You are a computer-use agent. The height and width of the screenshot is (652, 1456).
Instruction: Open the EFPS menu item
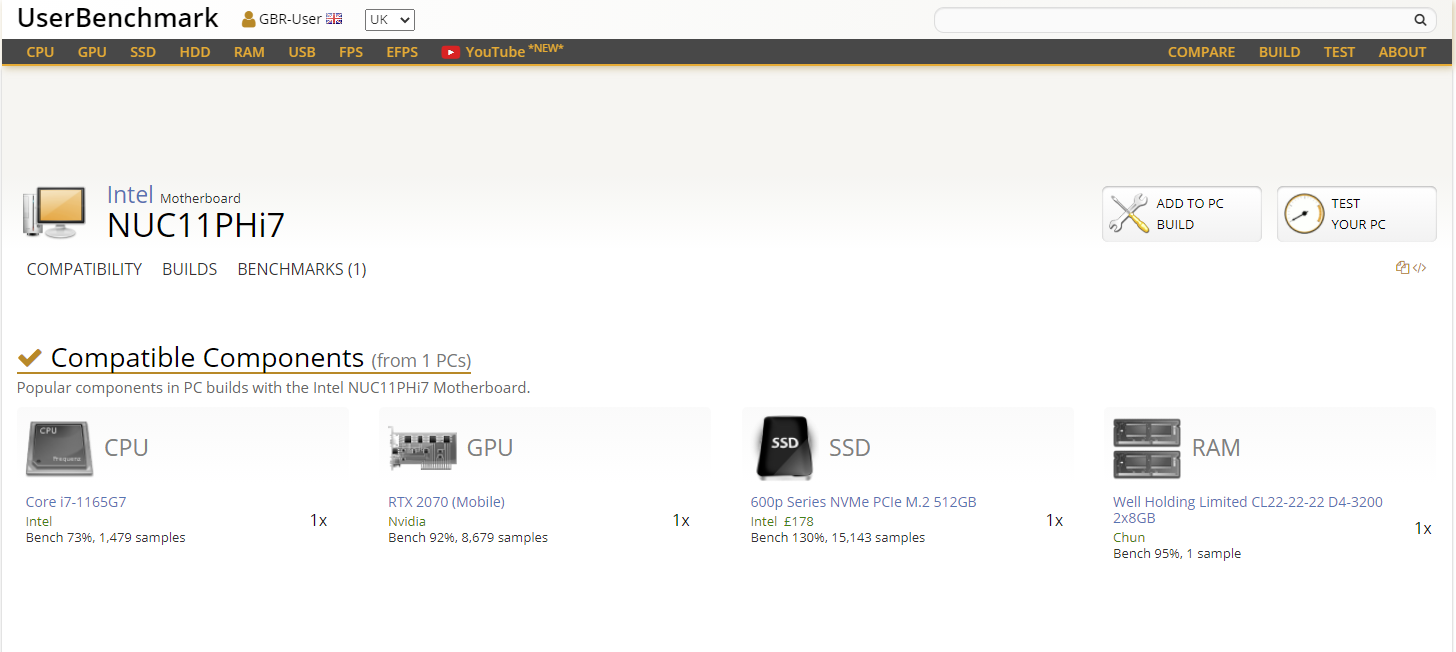pyautogui.click(x=402, y=52)
